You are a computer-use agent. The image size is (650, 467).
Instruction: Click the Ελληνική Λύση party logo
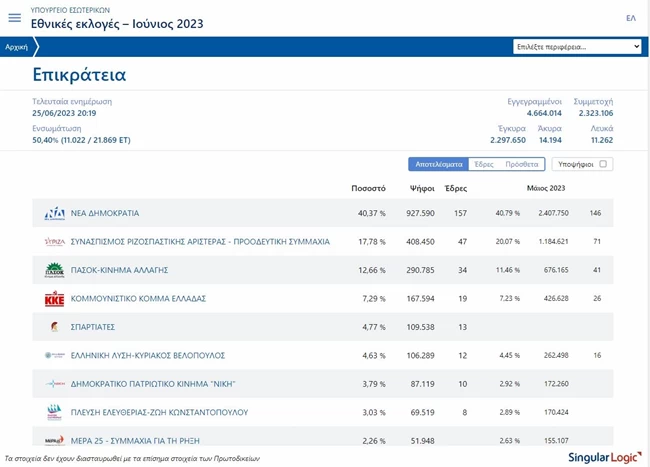click(x=54, y=355)
